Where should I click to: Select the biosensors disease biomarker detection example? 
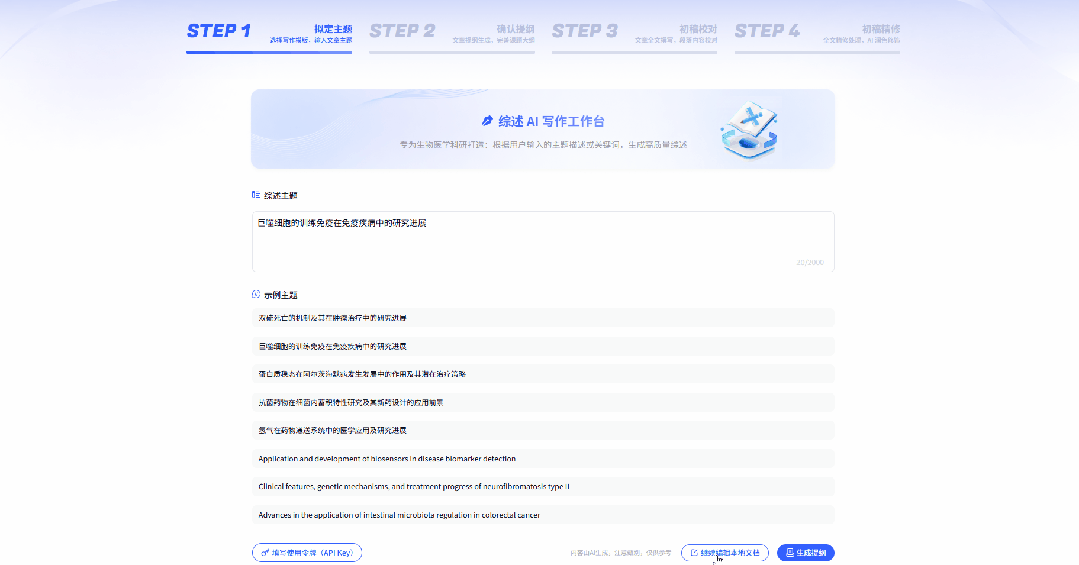point(543,458)
